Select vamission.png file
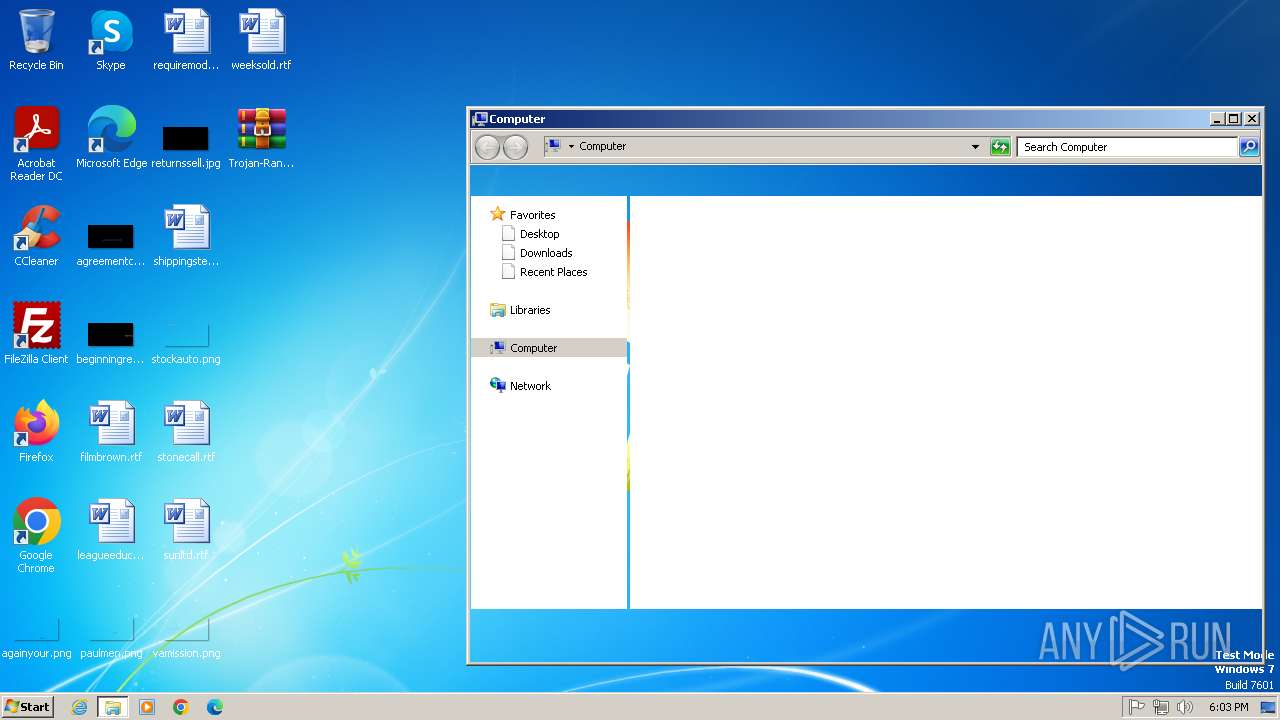The image size is (1280, 720). [186, 640]
